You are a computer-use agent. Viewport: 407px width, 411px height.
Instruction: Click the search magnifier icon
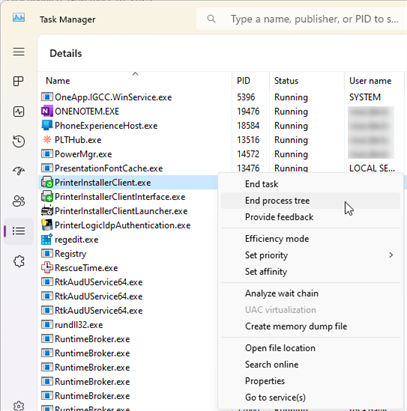(211, 19)
